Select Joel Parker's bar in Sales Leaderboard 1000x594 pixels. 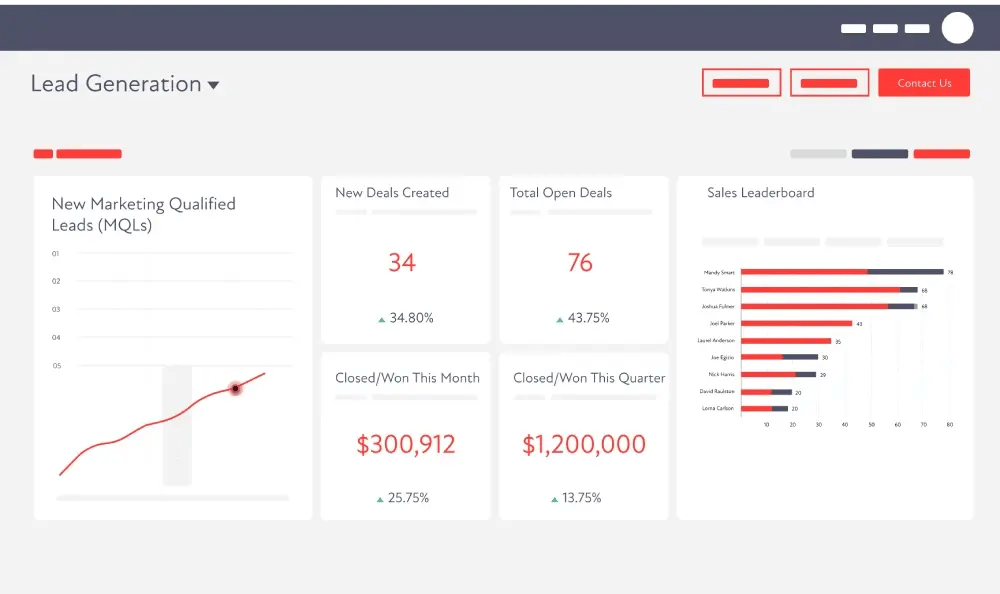[x=797, y=323]
